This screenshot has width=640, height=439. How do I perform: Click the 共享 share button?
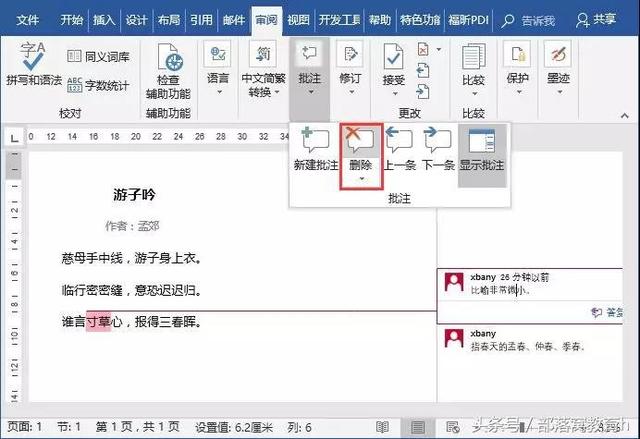[x=596, y=19]
